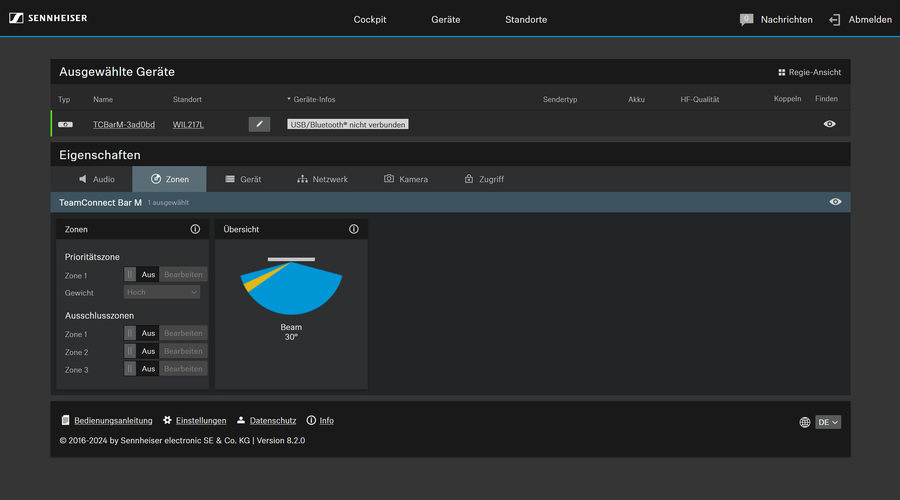Click the HF-Qualität column header
The width and height of the screenshot is (900, 500).
[700, 99]
